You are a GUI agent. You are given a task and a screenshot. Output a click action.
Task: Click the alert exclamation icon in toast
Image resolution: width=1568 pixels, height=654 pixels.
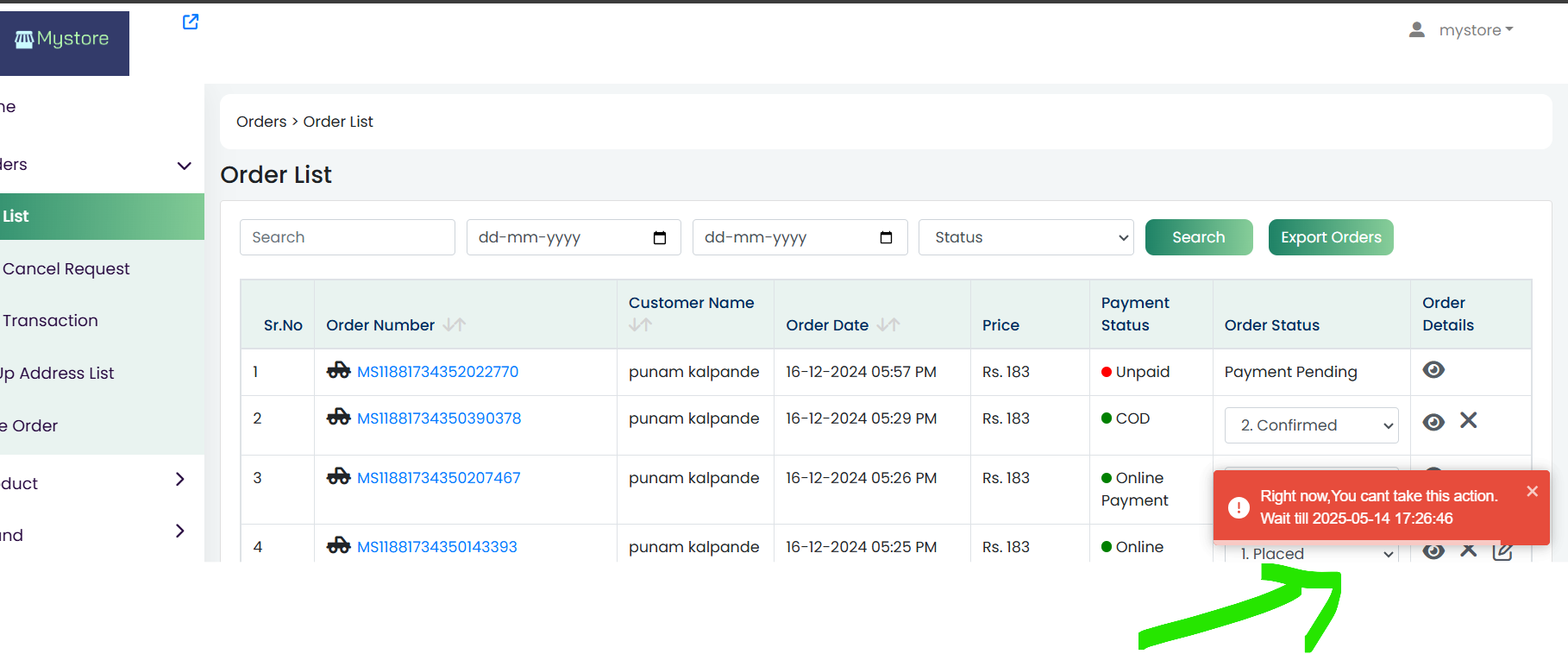point(1239,507)
